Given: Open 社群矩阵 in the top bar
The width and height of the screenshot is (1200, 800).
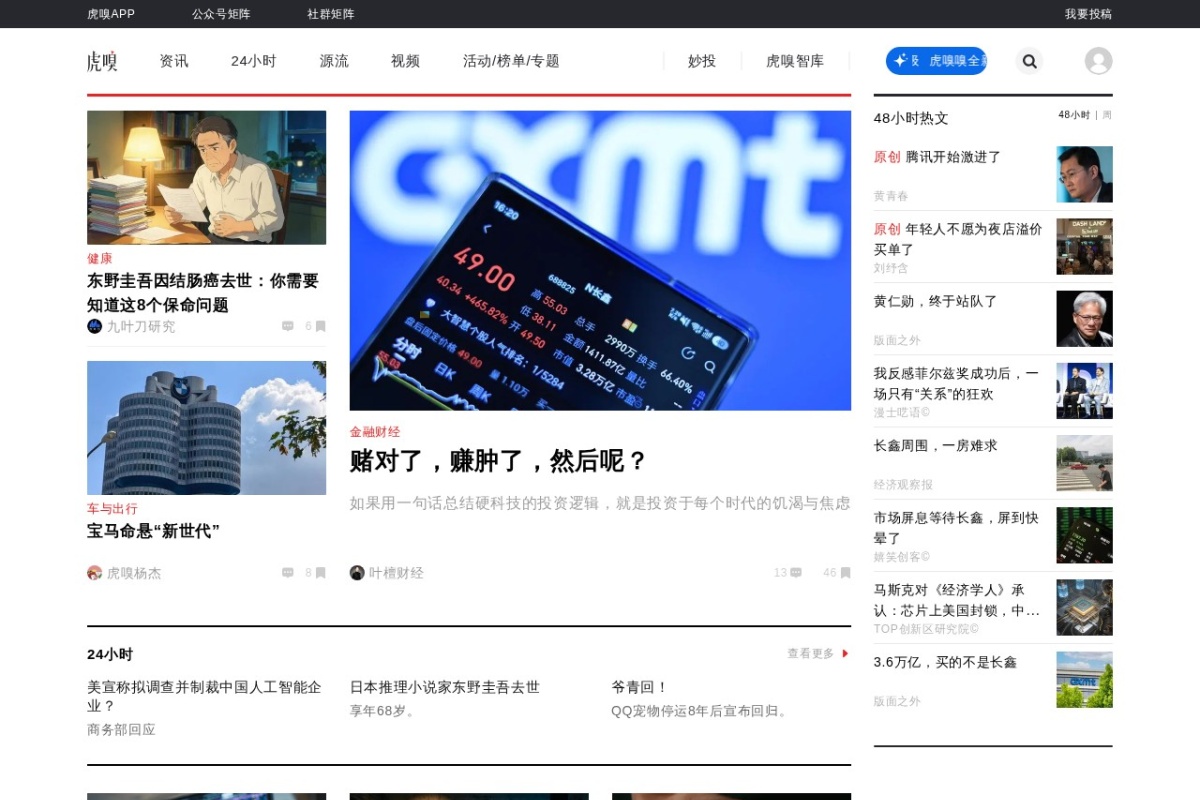Looking at the screenshot, I should (x=331, y=14).
